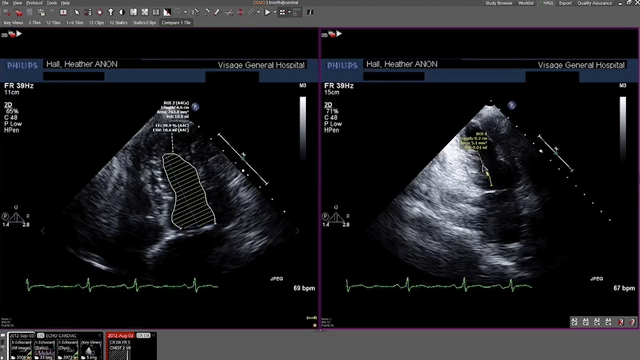Toggle the heart favorite on CR DX study
This screenshot has height=360, width=640.
point(154,335)
